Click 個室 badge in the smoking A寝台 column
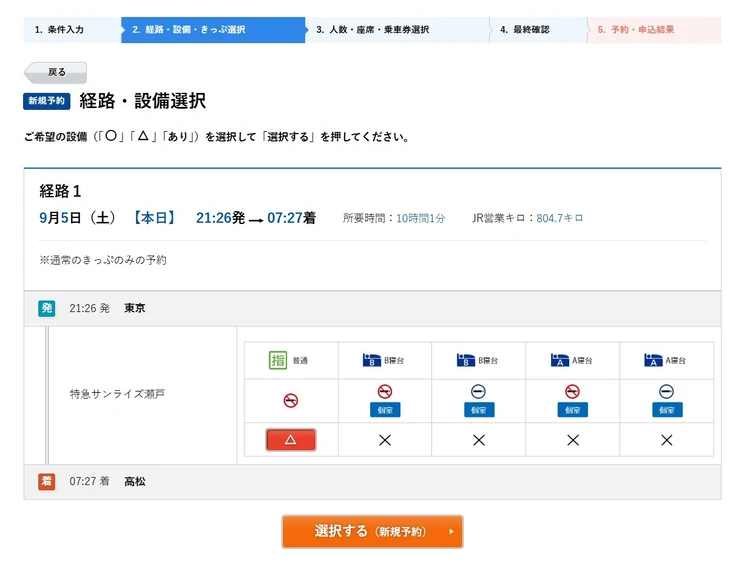Viewport: 750px width, 570px height. point(667,410)
